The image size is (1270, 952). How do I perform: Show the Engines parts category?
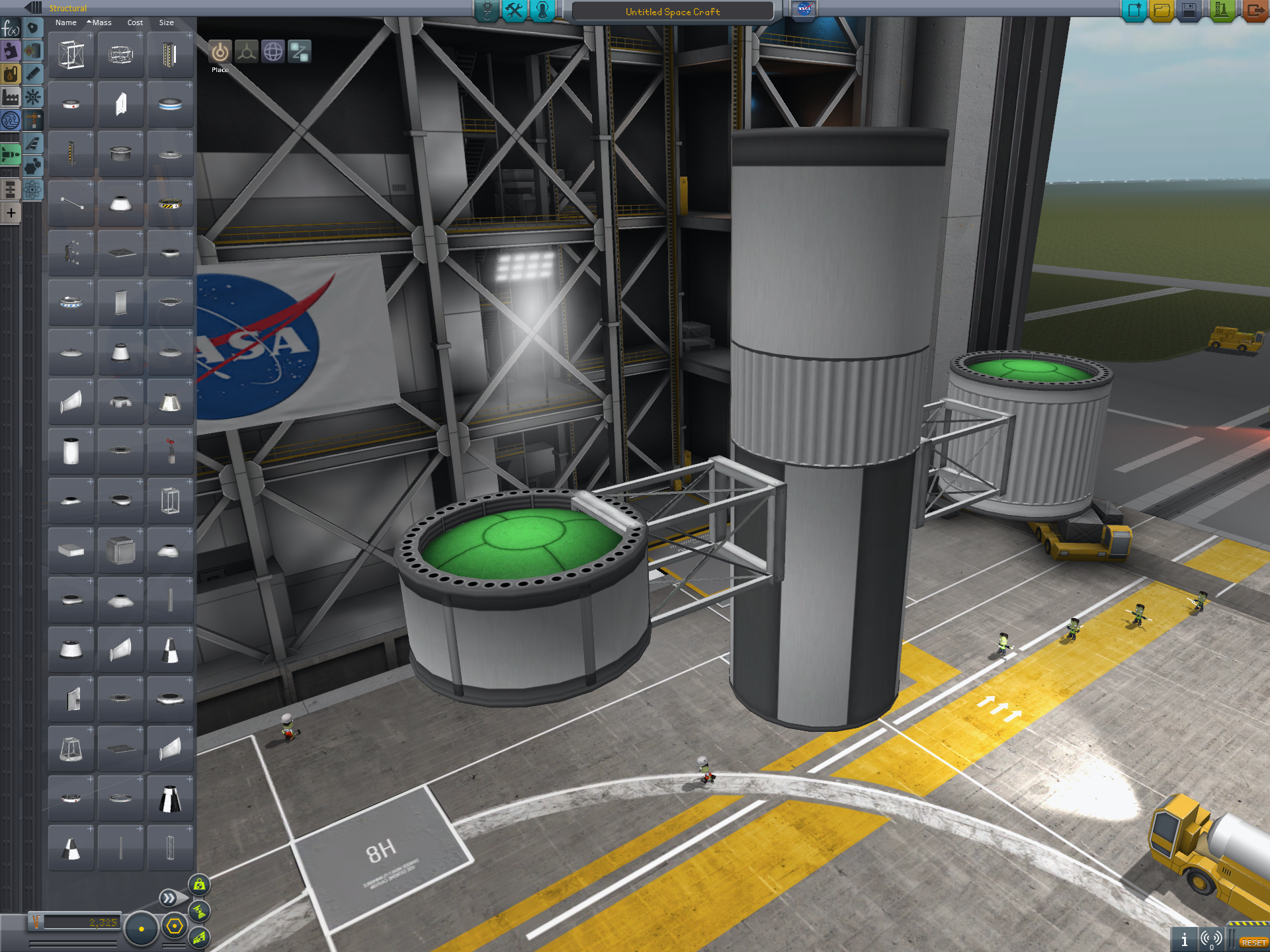tap(33, 74)
